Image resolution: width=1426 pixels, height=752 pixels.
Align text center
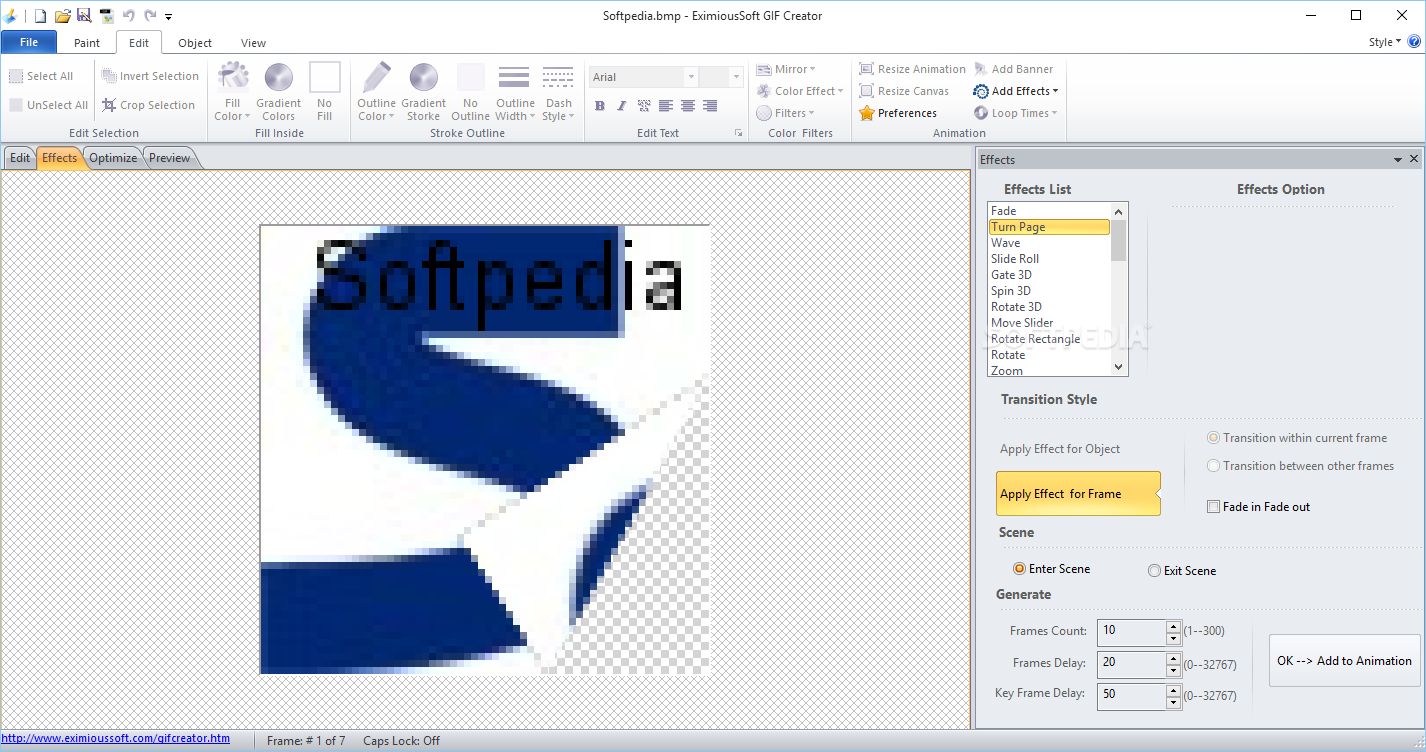(688, 105)
